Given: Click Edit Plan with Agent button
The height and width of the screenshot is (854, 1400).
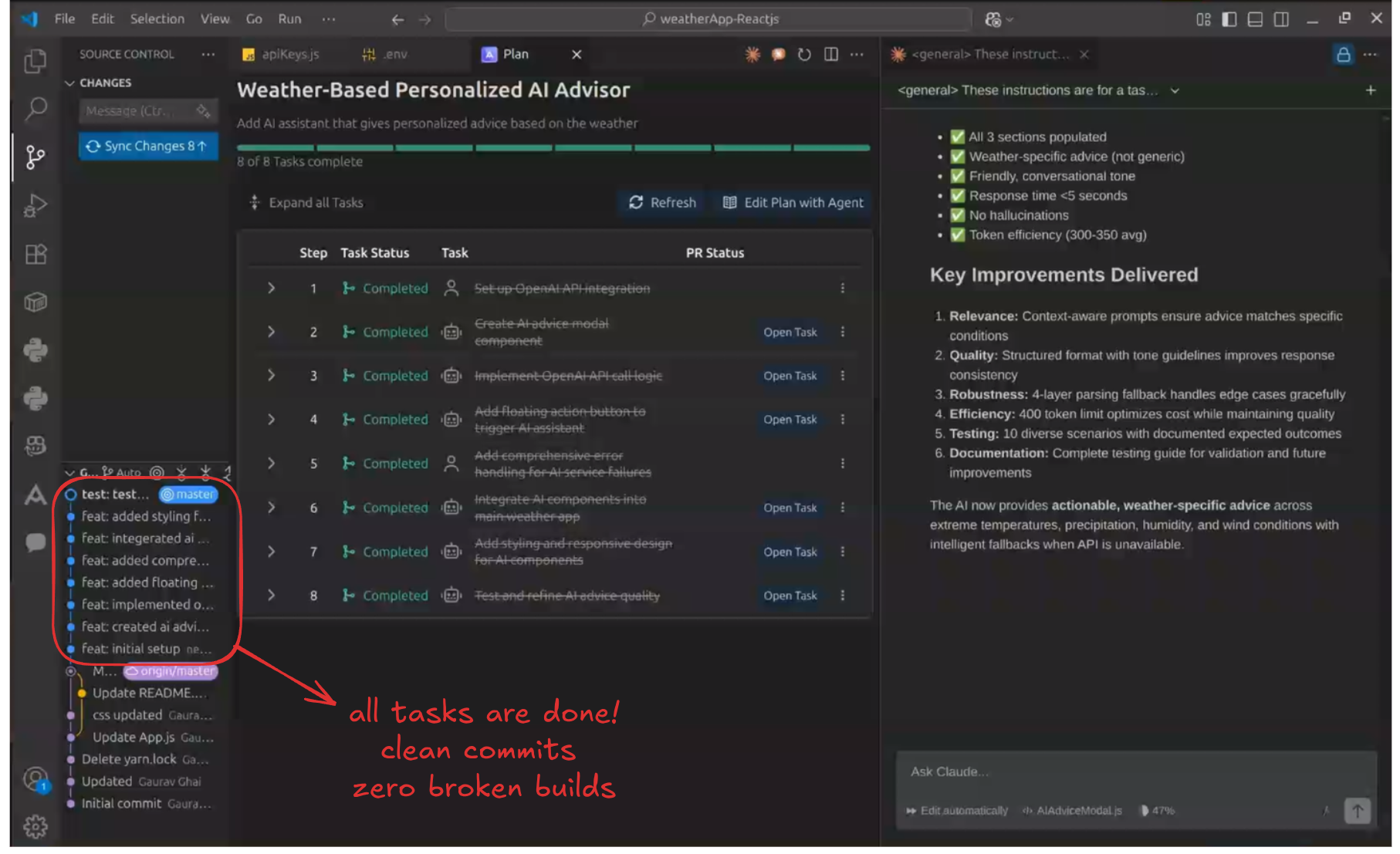Looking at the screenshot, I should click(793, 202).
